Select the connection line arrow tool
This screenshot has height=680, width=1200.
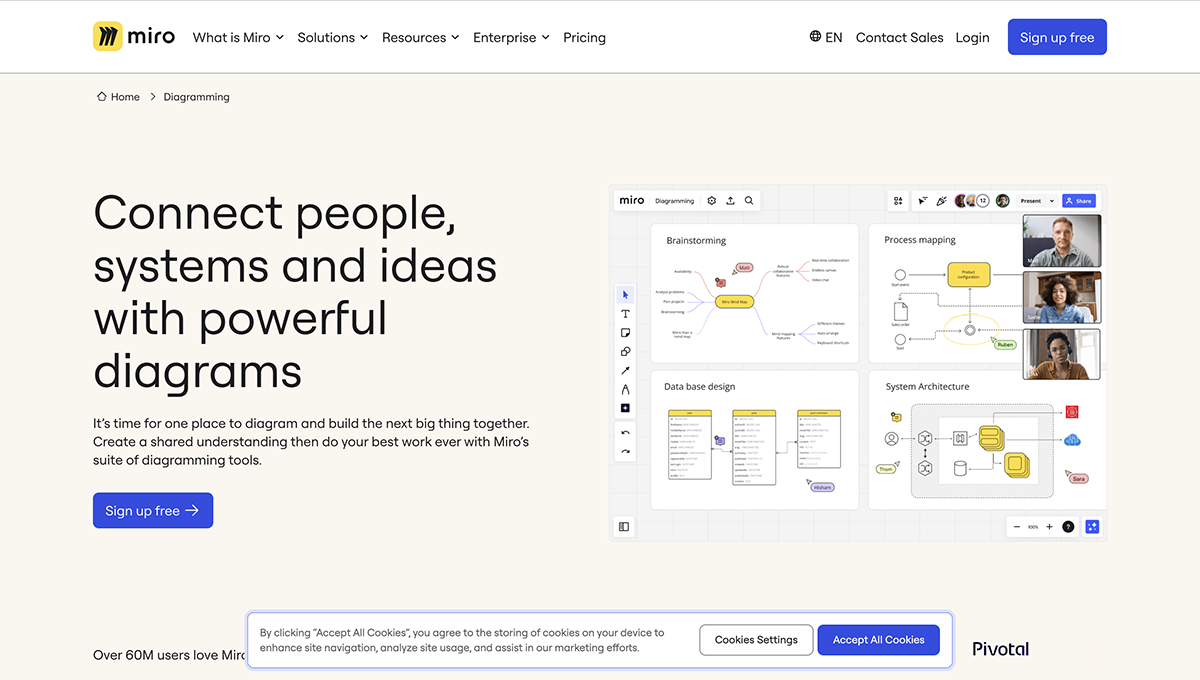(625, 371)
